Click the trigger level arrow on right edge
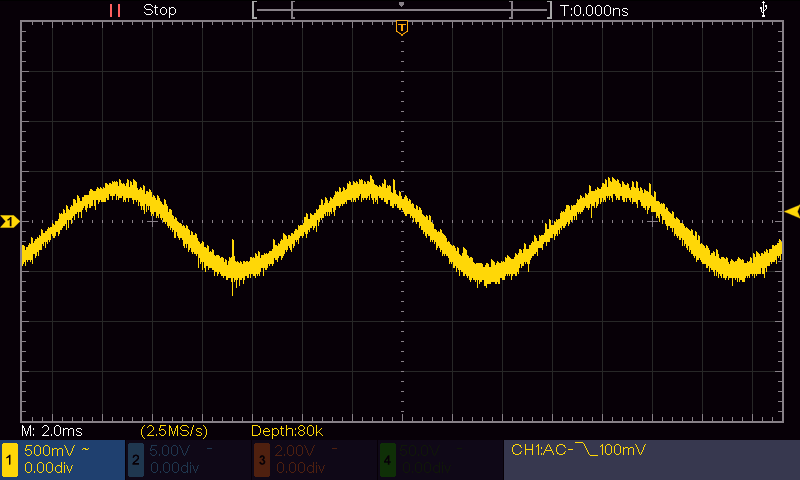The width and height of the screenshot is (800, 480). [792, 211]
